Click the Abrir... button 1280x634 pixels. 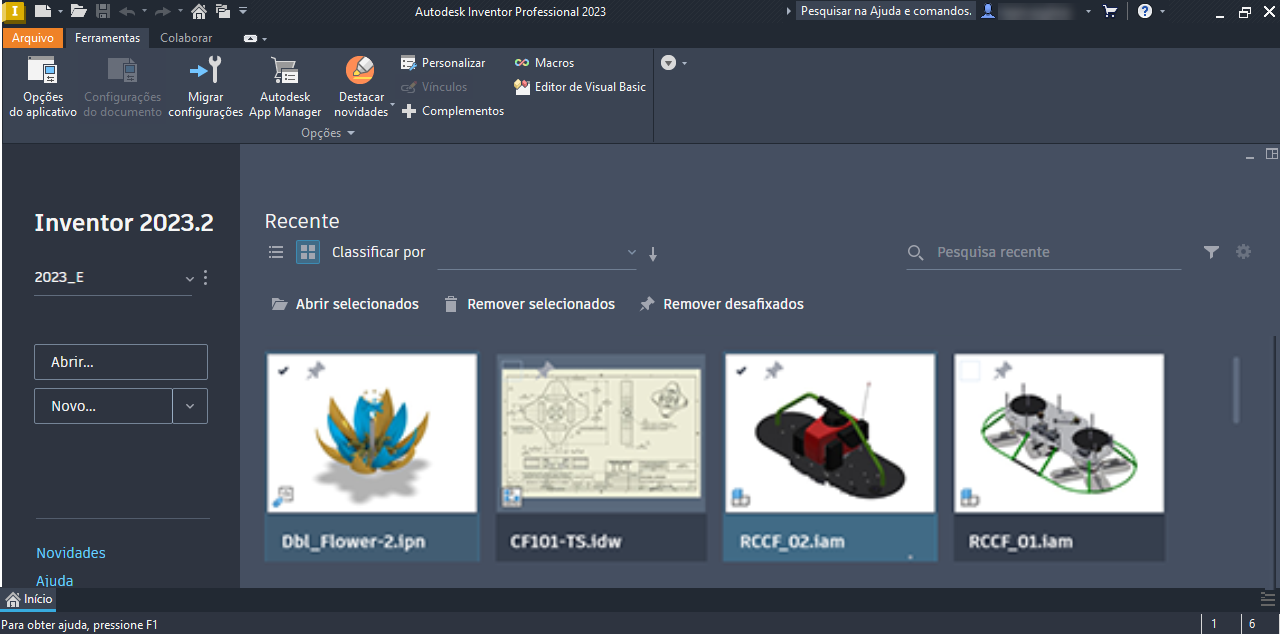pos(121,362)
